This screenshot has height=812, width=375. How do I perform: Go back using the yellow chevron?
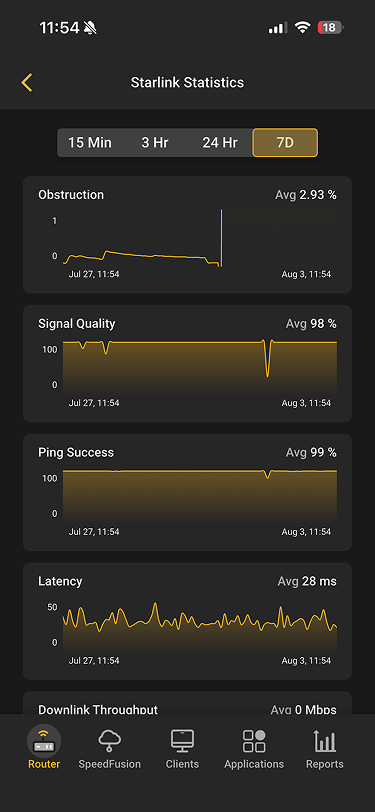tap(27, 82)
